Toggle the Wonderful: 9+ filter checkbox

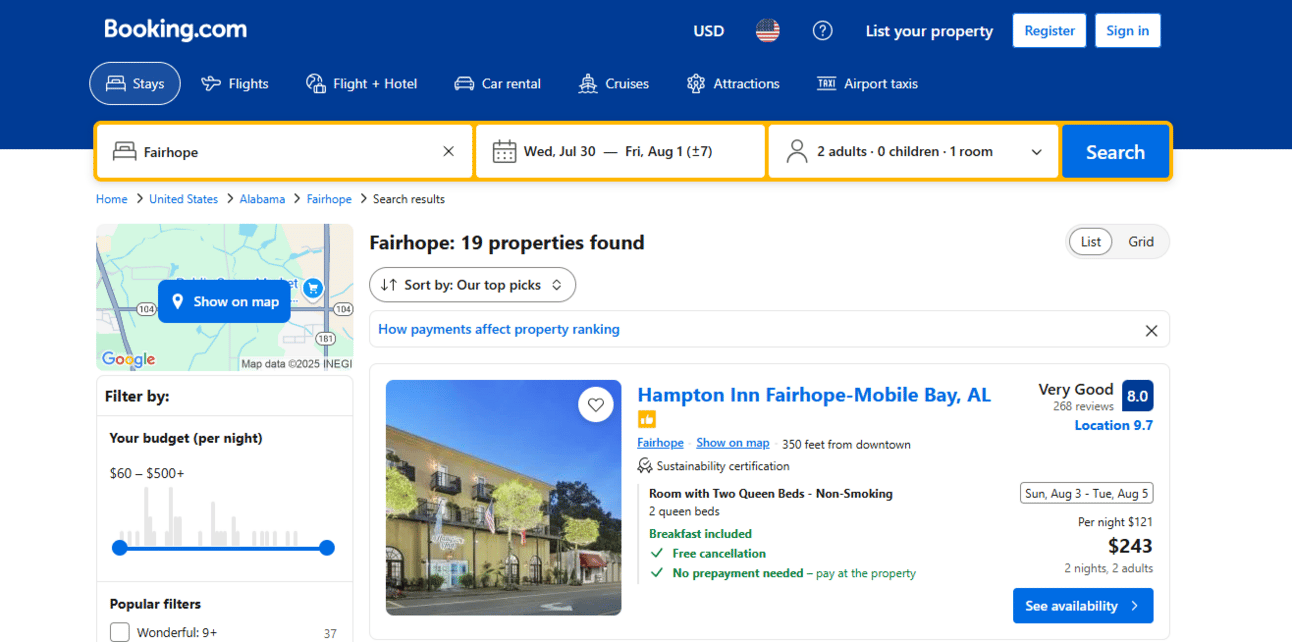(120, 632)
